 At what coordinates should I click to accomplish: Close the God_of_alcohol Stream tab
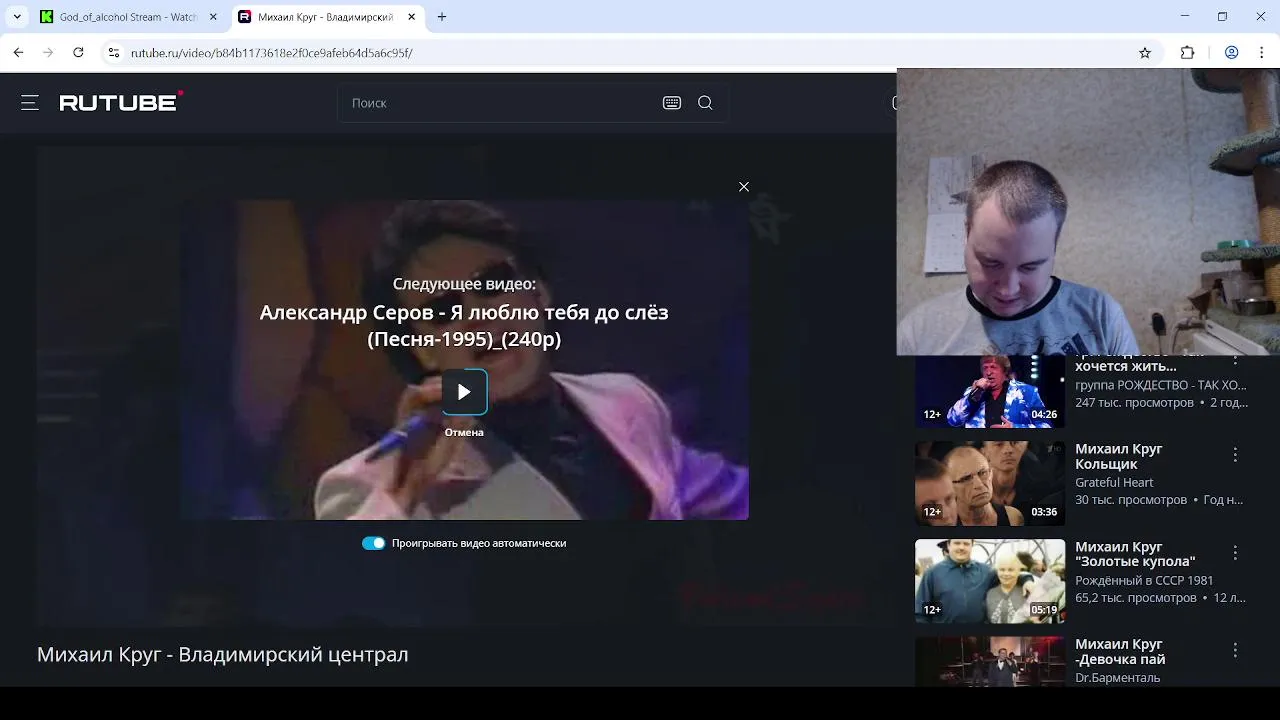213,17
